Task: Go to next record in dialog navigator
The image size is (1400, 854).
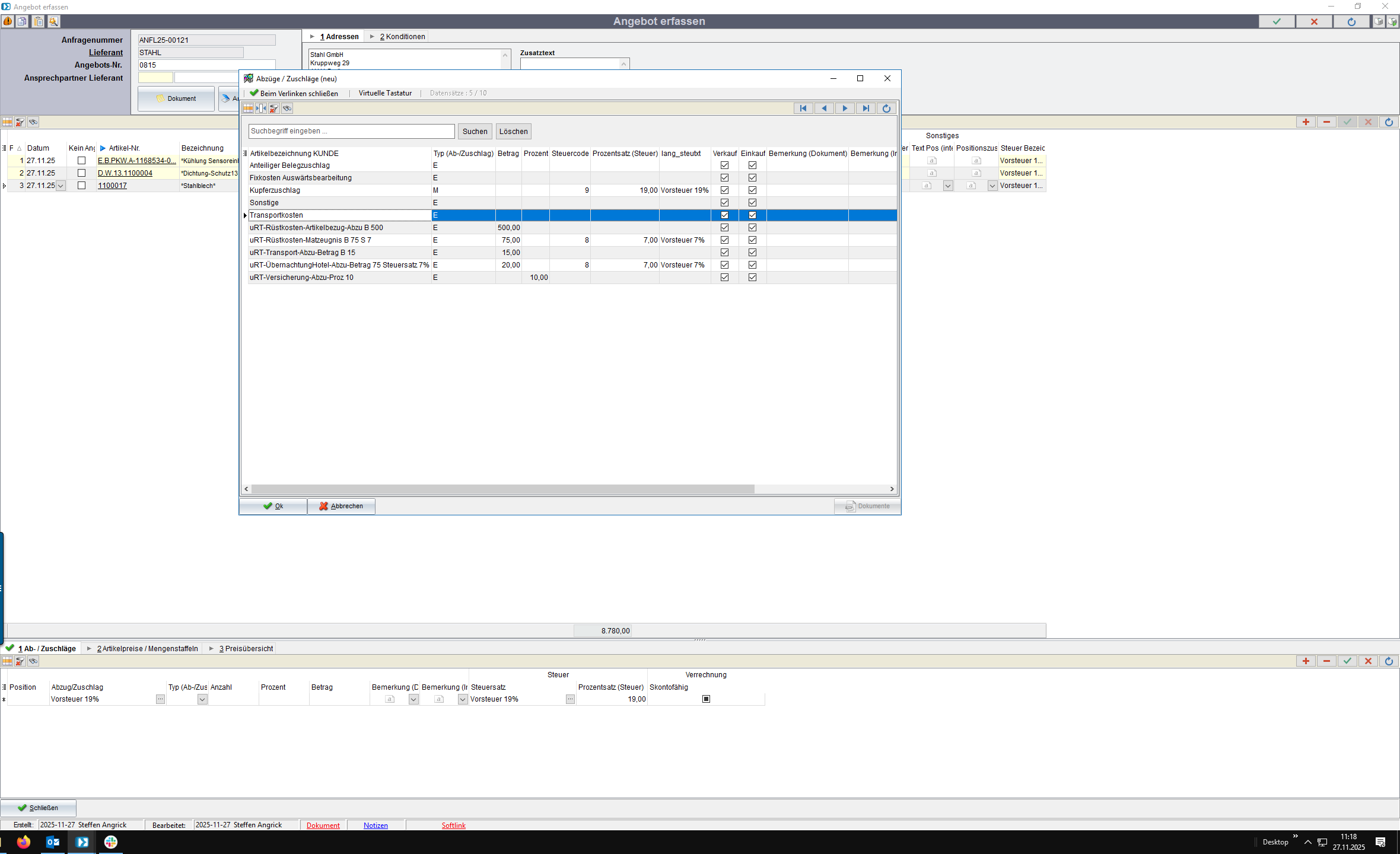Action: [x=845, y=108]
